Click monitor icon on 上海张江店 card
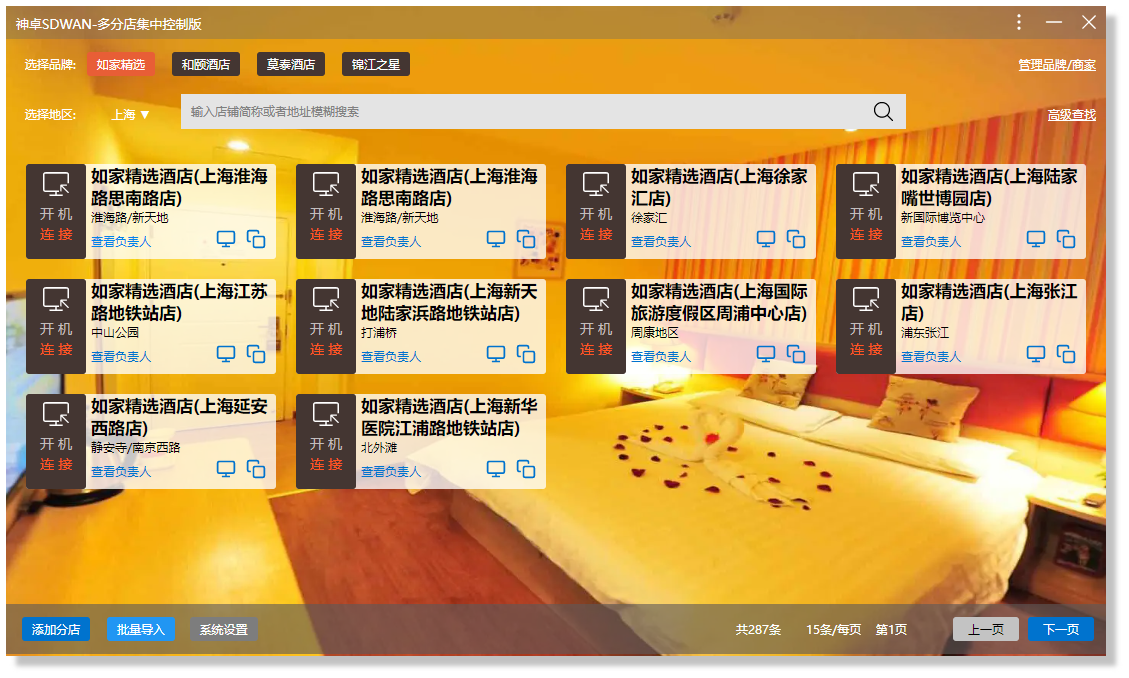This screenshot has width=1129, height=678. tap(1036, 354)
